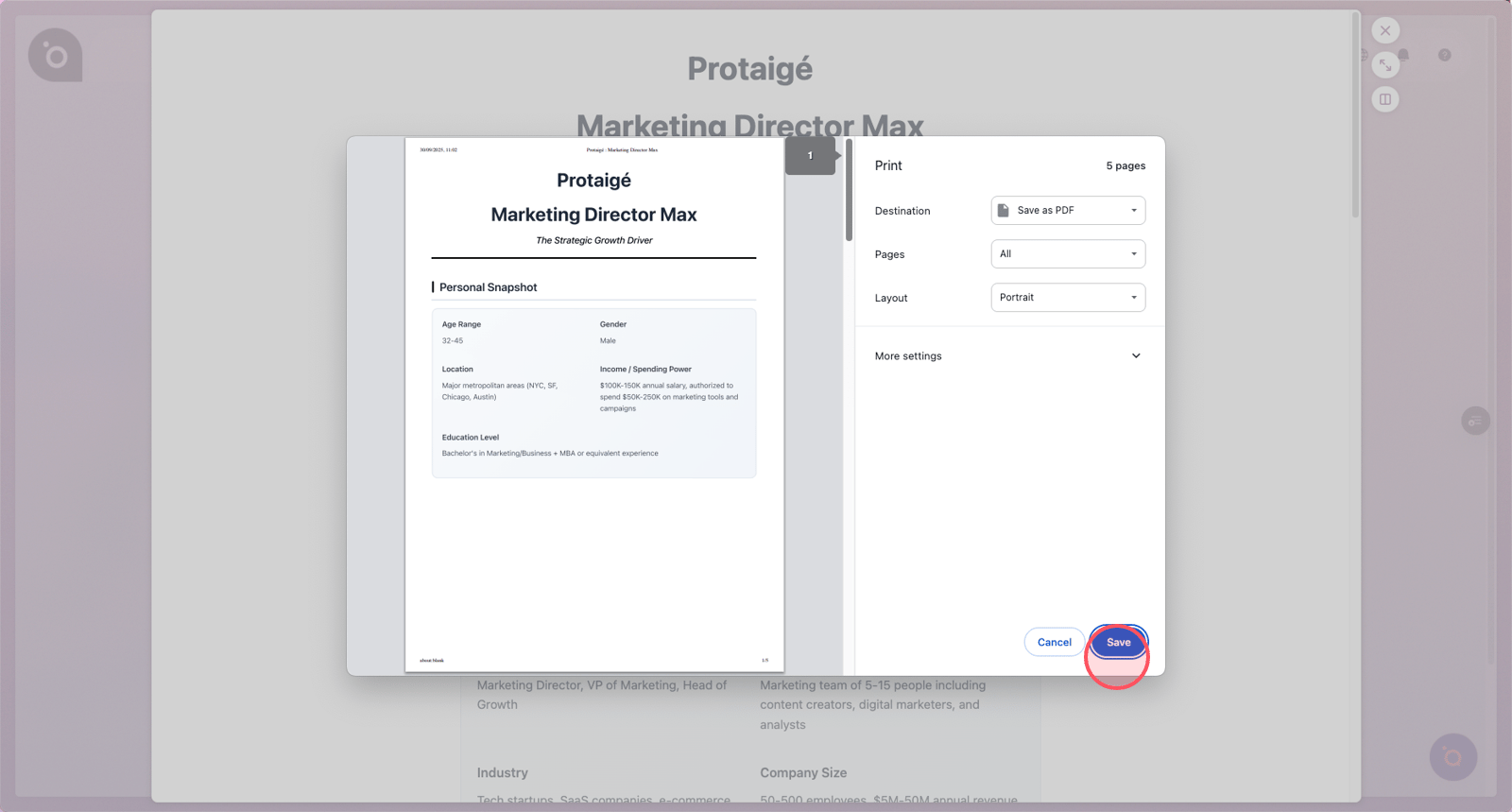This screenshot has height=812, width=1512.
Task: Click the blue Save button
Action: (1119, 643)
